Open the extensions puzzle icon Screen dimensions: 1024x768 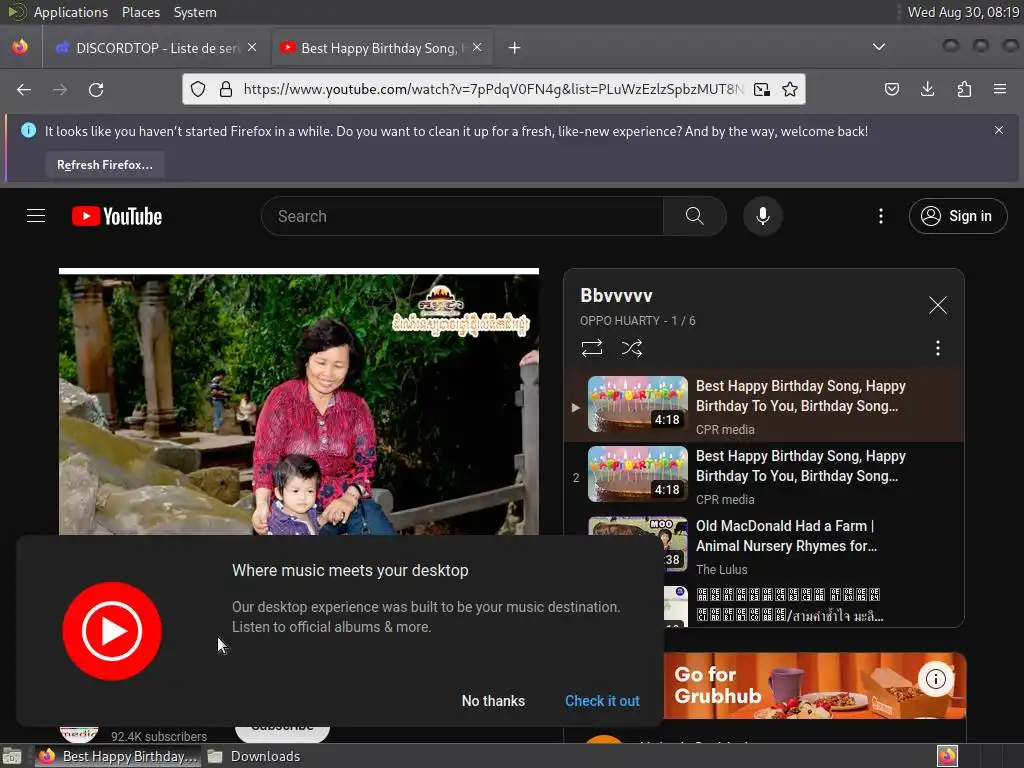pos(964,89)
